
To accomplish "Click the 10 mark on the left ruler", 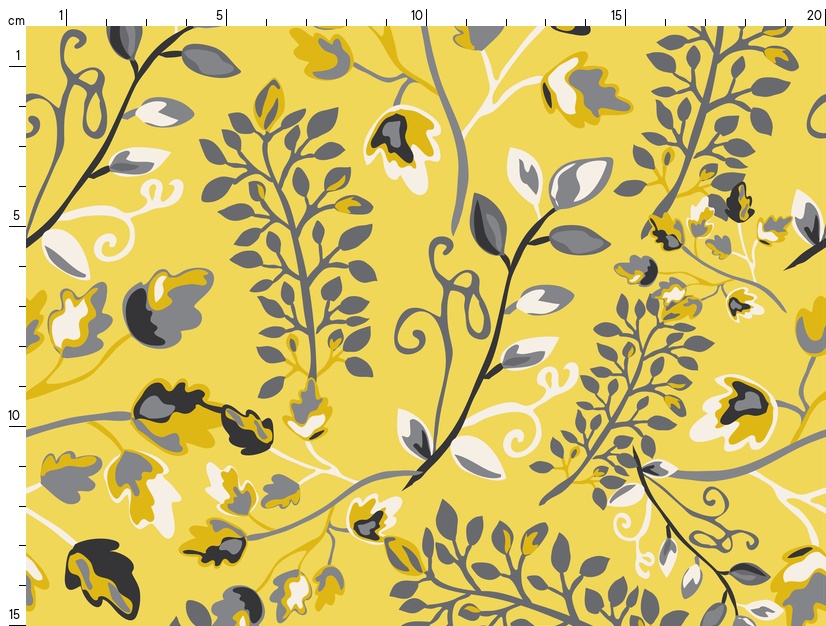I will [x=15, y=415].
